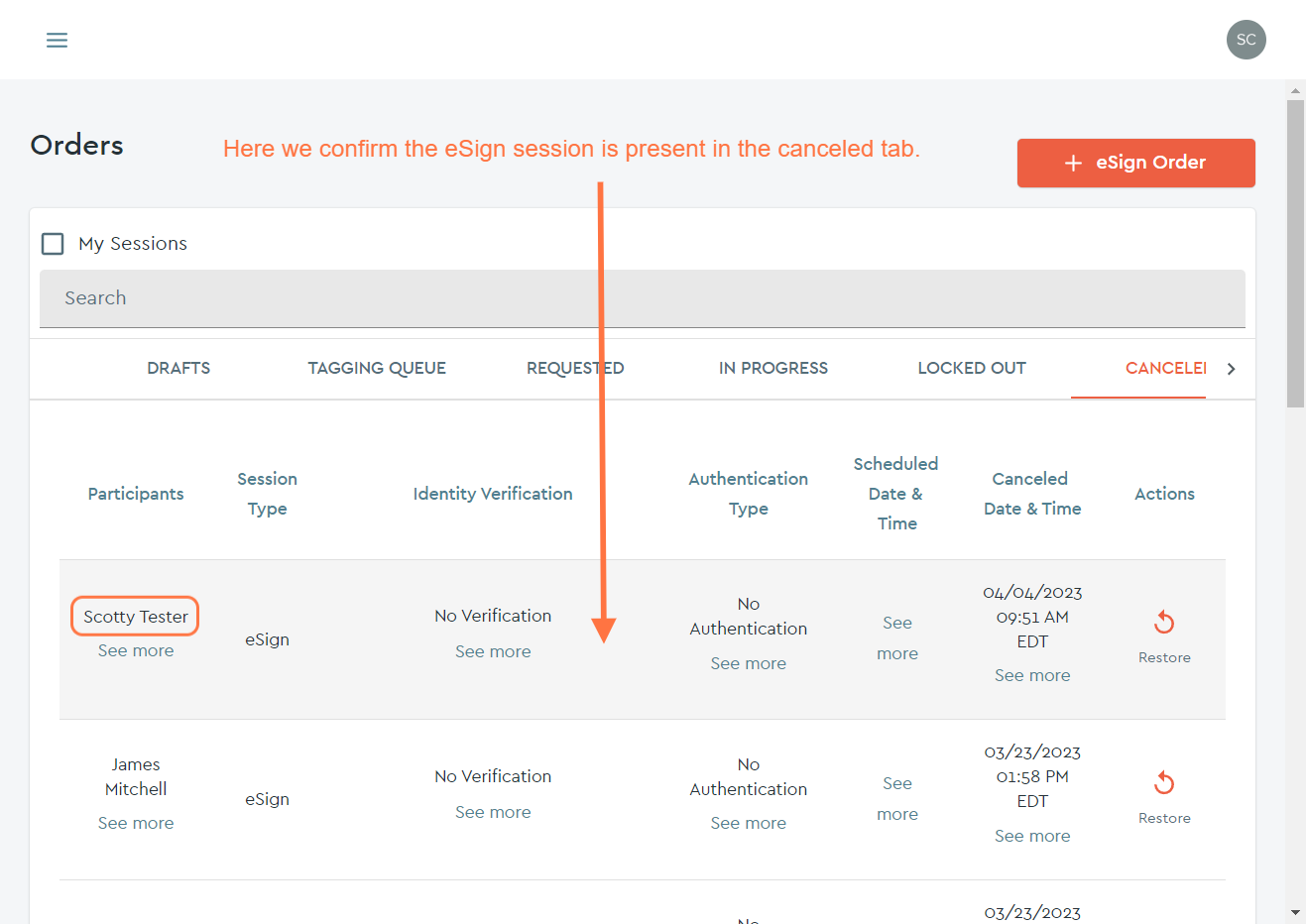
Task: Click the Restore icon for Scotty Tester
Action: click(1164, 623)
